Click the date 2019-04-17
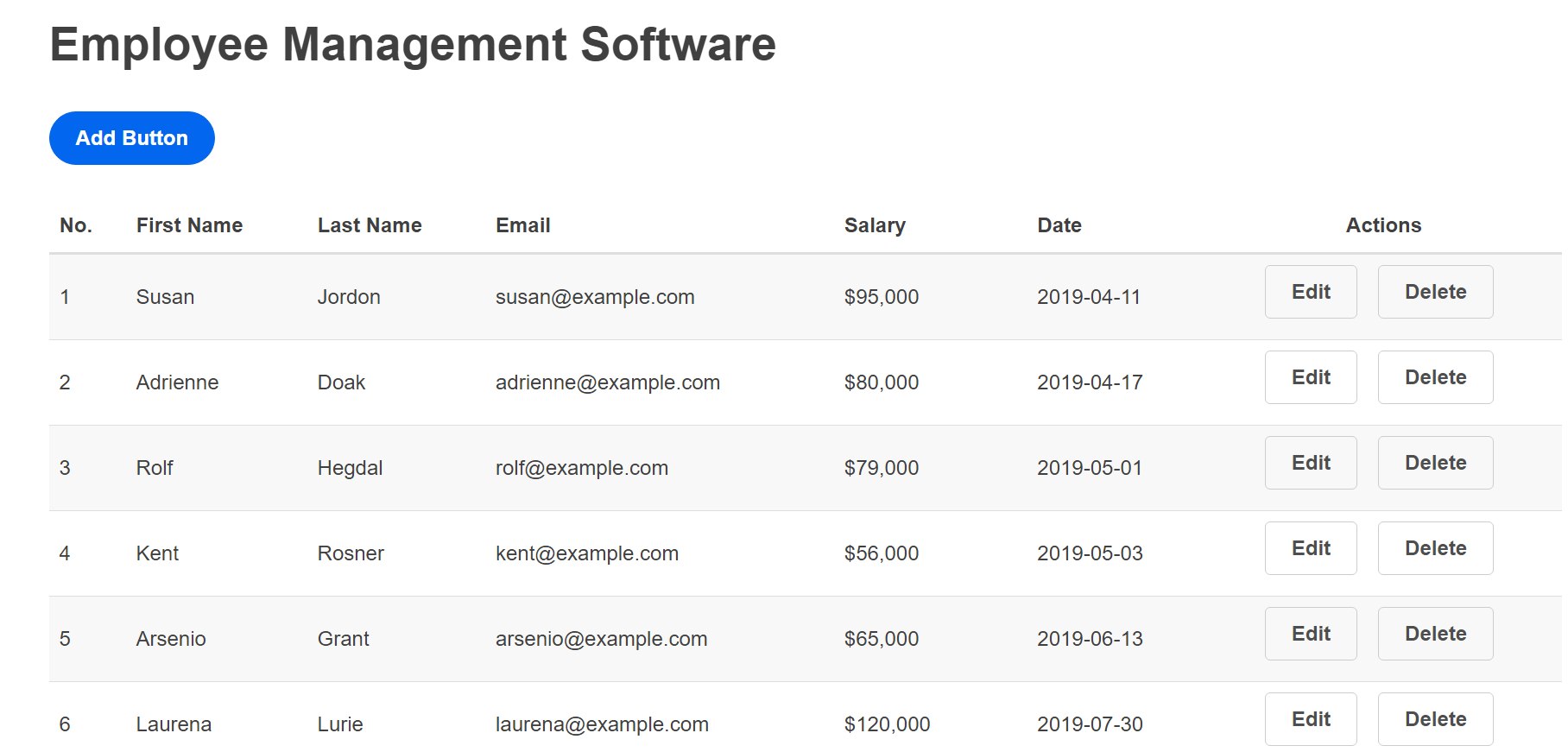This screenshot has width=1568, height=752. tap(1090, 382)
